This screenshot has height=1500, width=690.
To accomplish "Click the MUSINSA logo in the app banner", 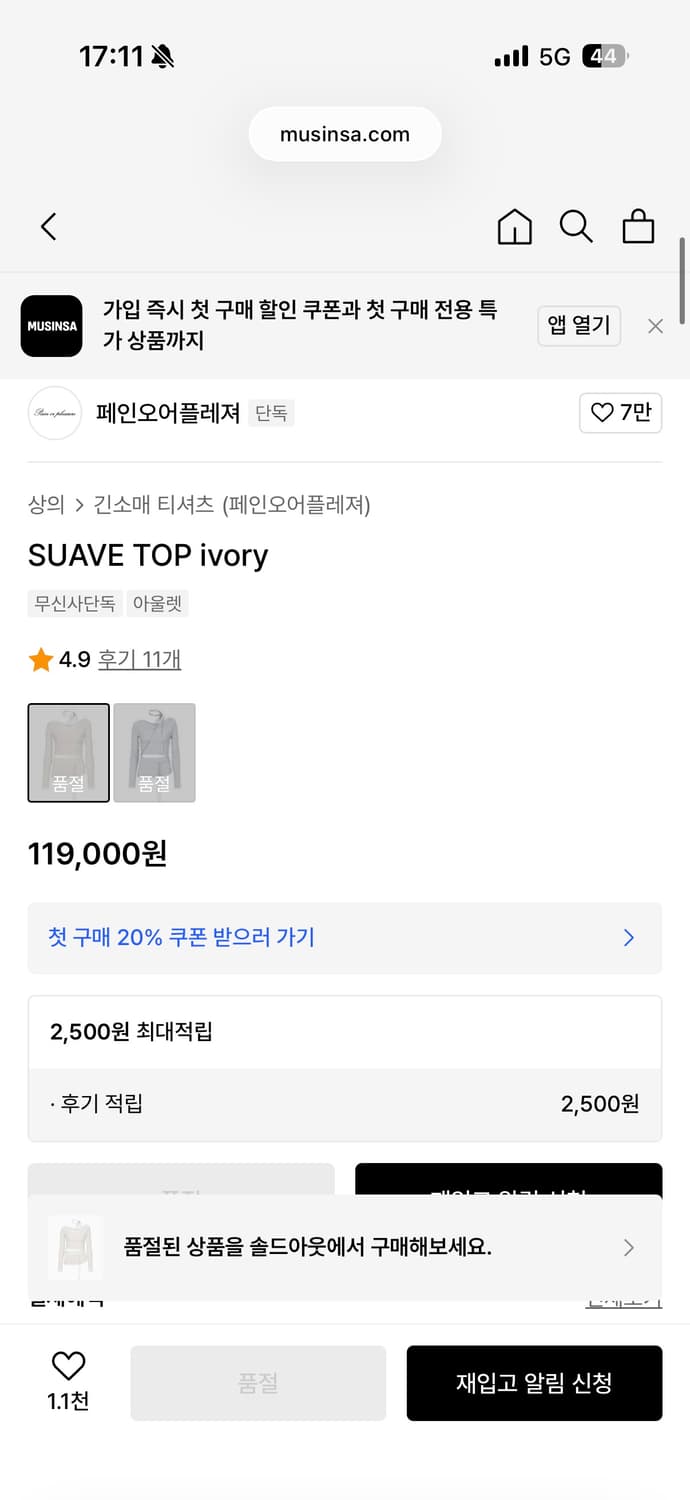I will [51, 326].
